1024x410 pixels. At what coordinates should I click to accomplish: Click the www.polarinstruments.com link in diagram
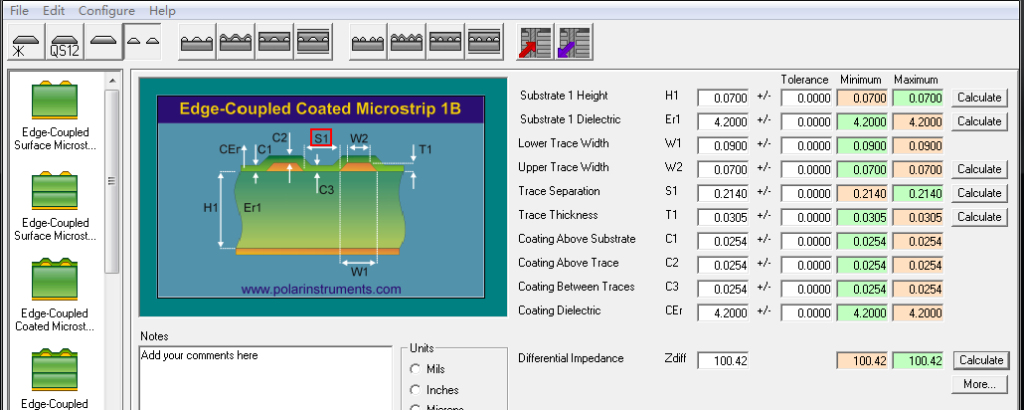point(321,289)
